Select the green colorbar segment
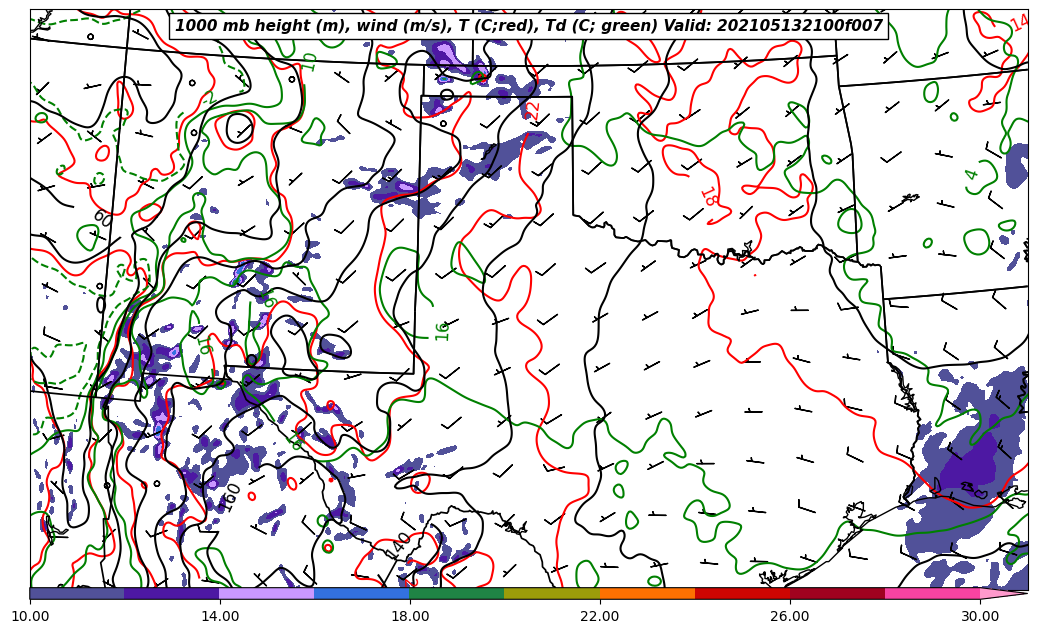This screenshot has width=1037, height=633. coord(456,593)
